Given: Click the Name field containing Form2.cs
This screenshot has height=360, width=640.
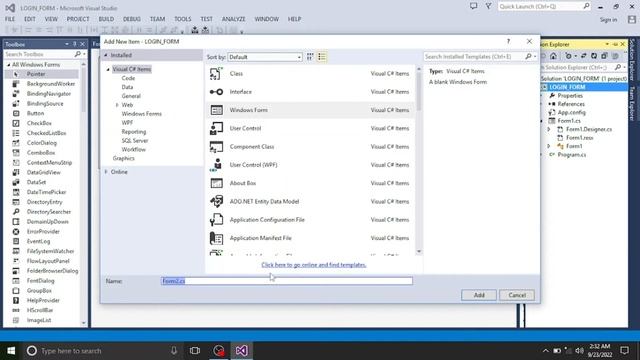Looking at the screenshot, I should (287, 281).
